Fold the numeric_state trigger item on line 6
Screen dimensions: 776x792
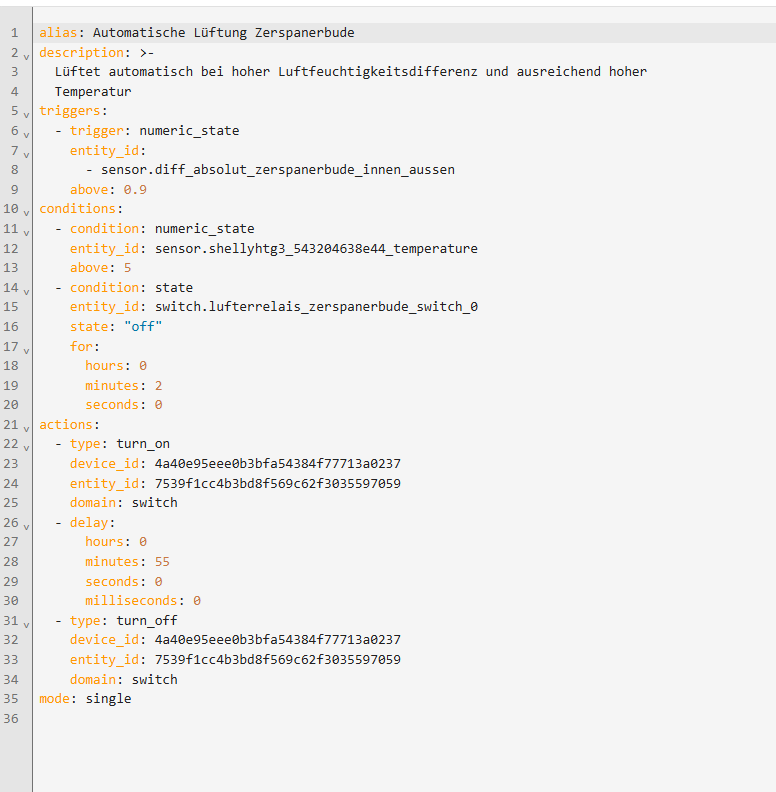coord(26,133)
